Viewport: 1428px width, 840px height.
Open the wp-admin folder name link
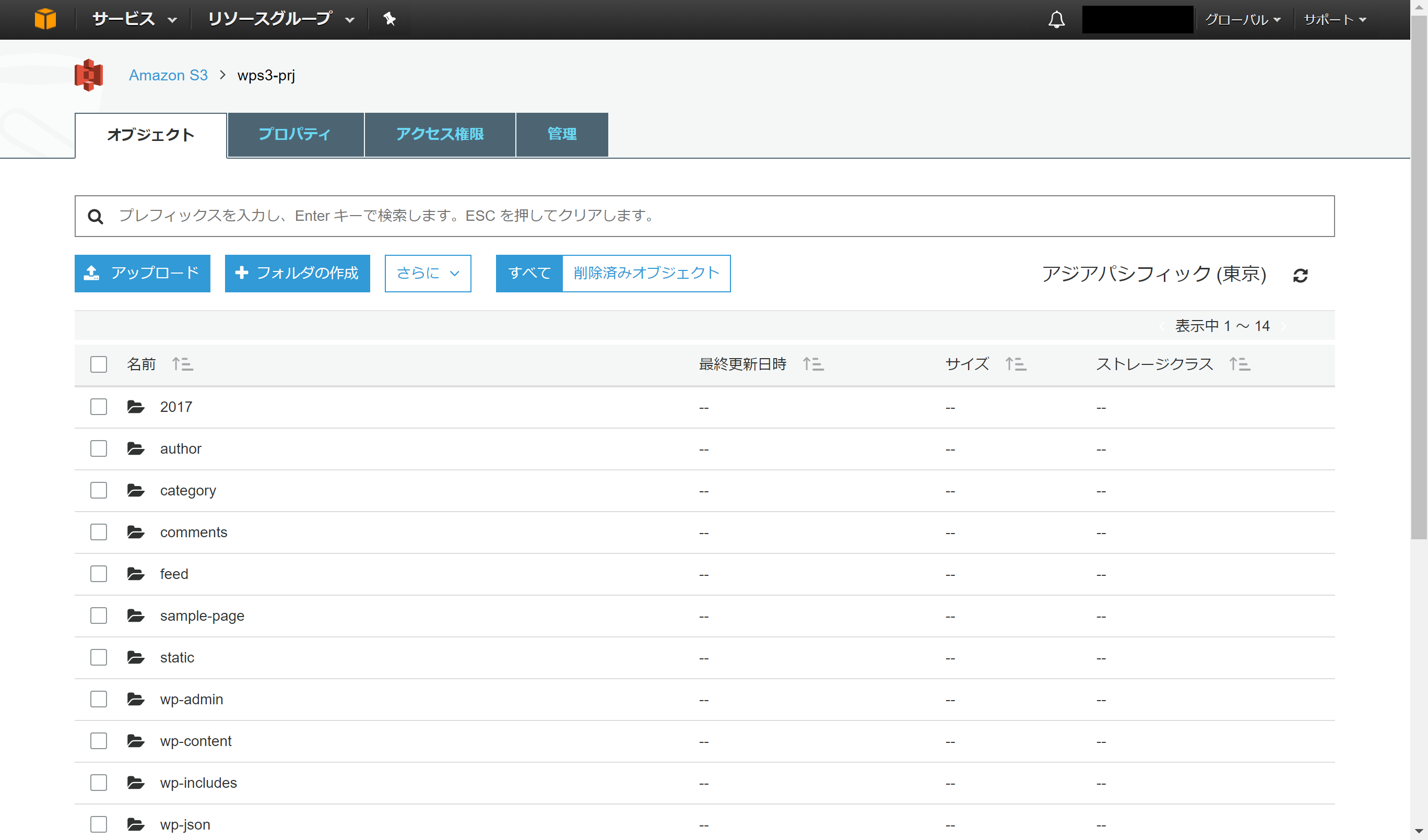(x=192, y=699)
